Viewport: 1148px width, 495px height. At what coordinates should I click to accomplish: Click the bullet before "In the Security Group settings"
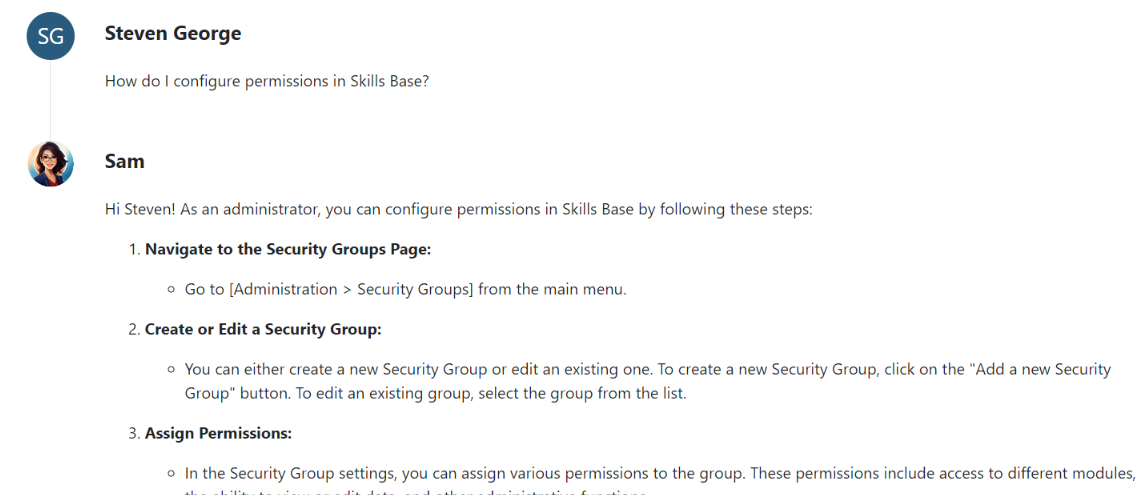coord(172,474)
